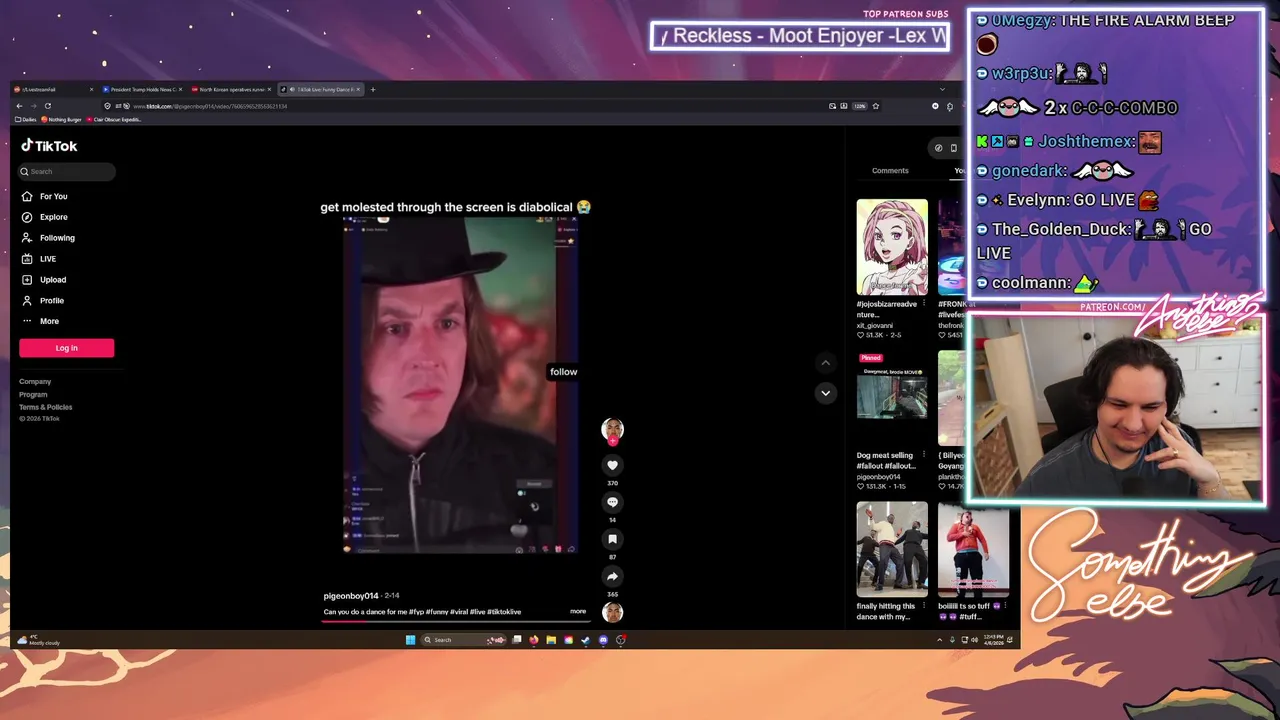Seek using the video progress bar

pos(456,621)
